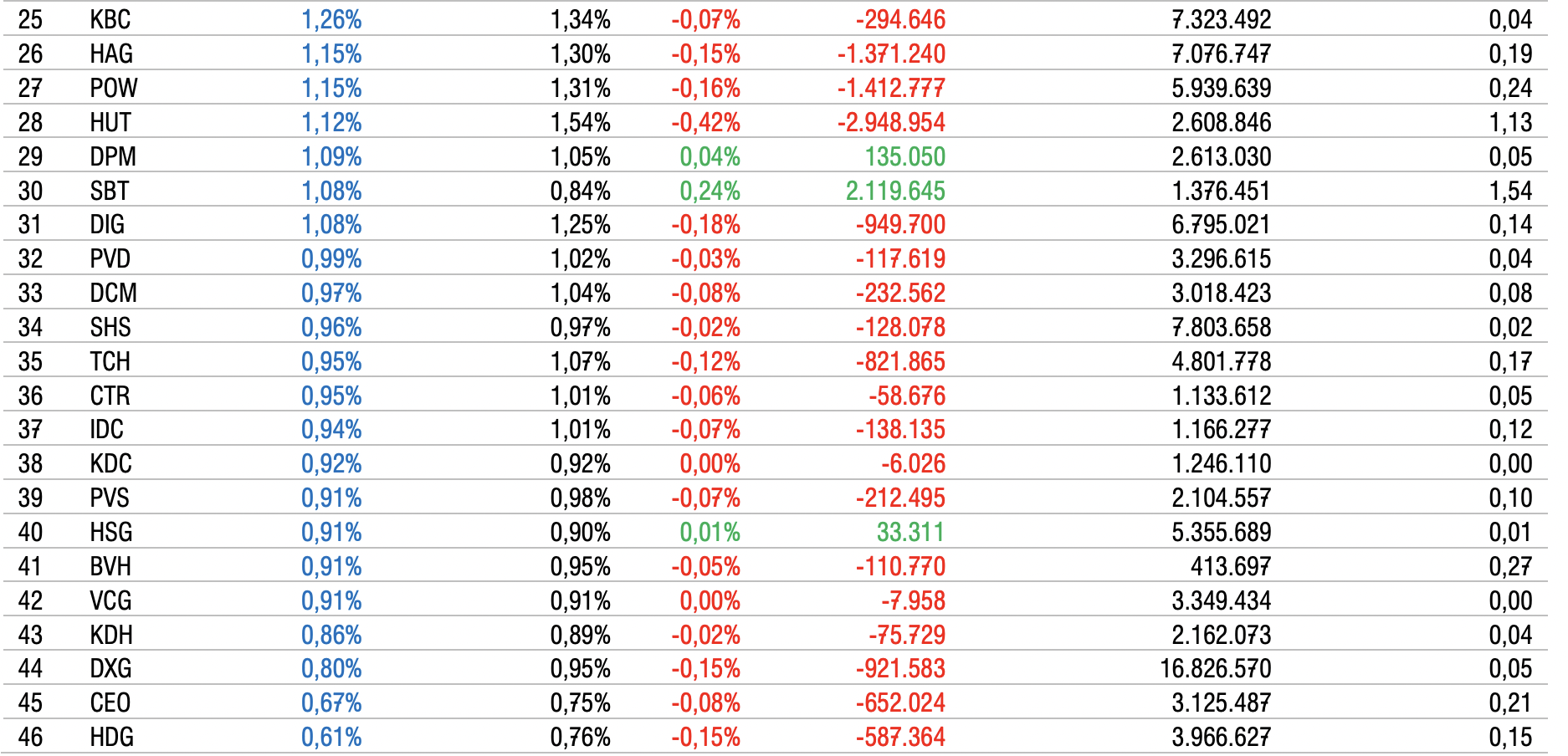Screen dimensions: 1568x756
Task: Click the KBC ticker cell
Action: (x=110, y=19)
